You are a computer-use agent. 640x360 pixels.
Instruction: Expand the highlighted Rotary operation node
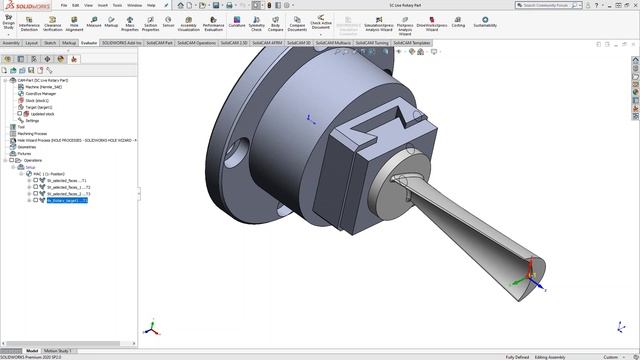pyautogui.click(x=29, y=200)
